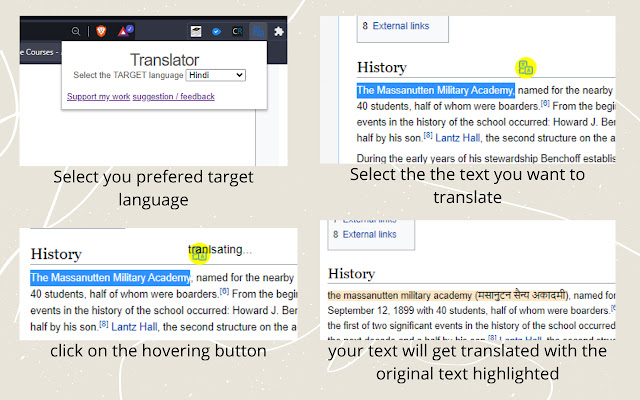Click the 'History' heading in the translated-result screenshot

tap(351, 273)
